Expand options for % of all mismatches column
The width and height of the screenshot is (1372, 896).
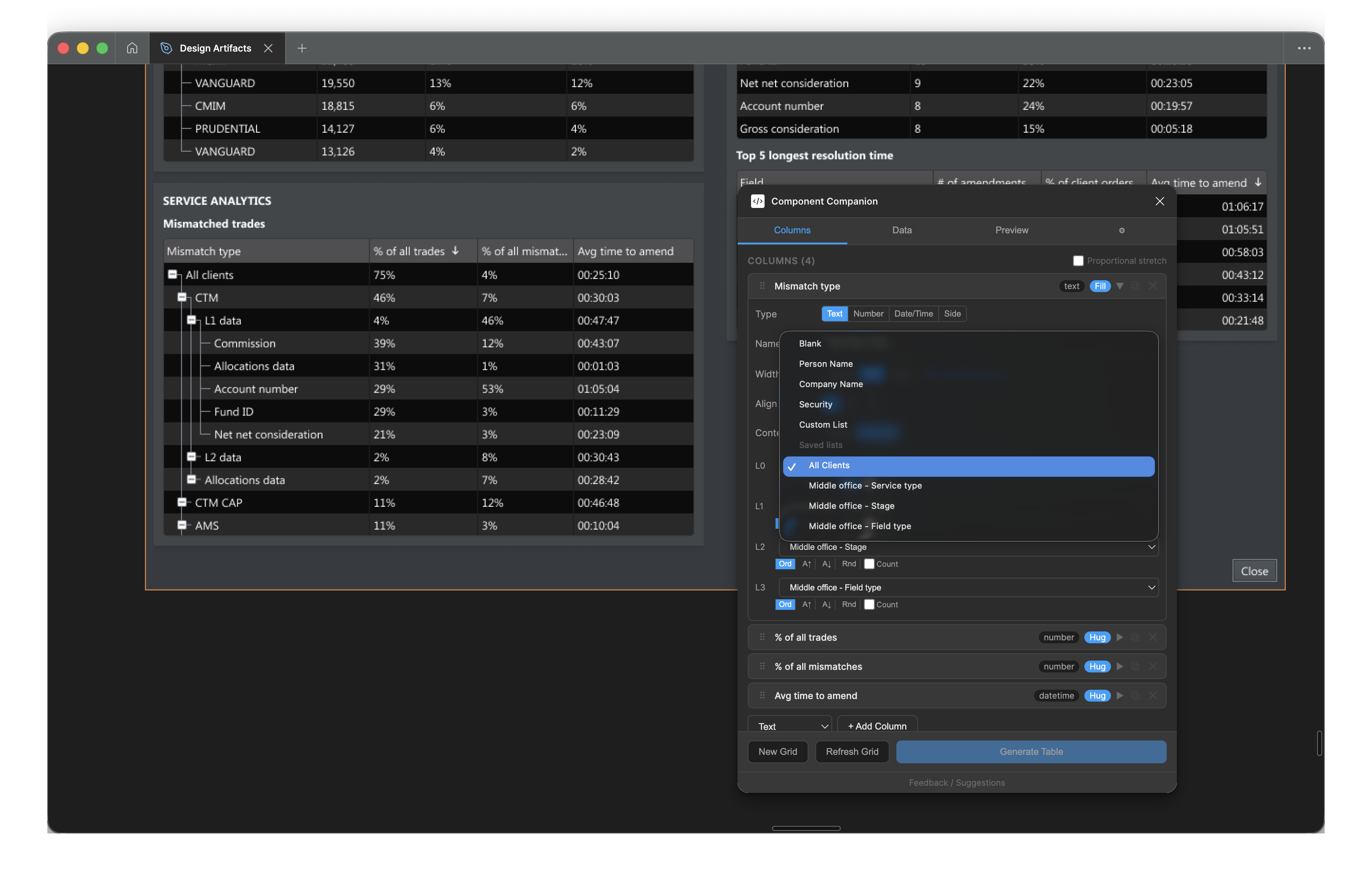pyautogui.click(x=1119, y=667)
